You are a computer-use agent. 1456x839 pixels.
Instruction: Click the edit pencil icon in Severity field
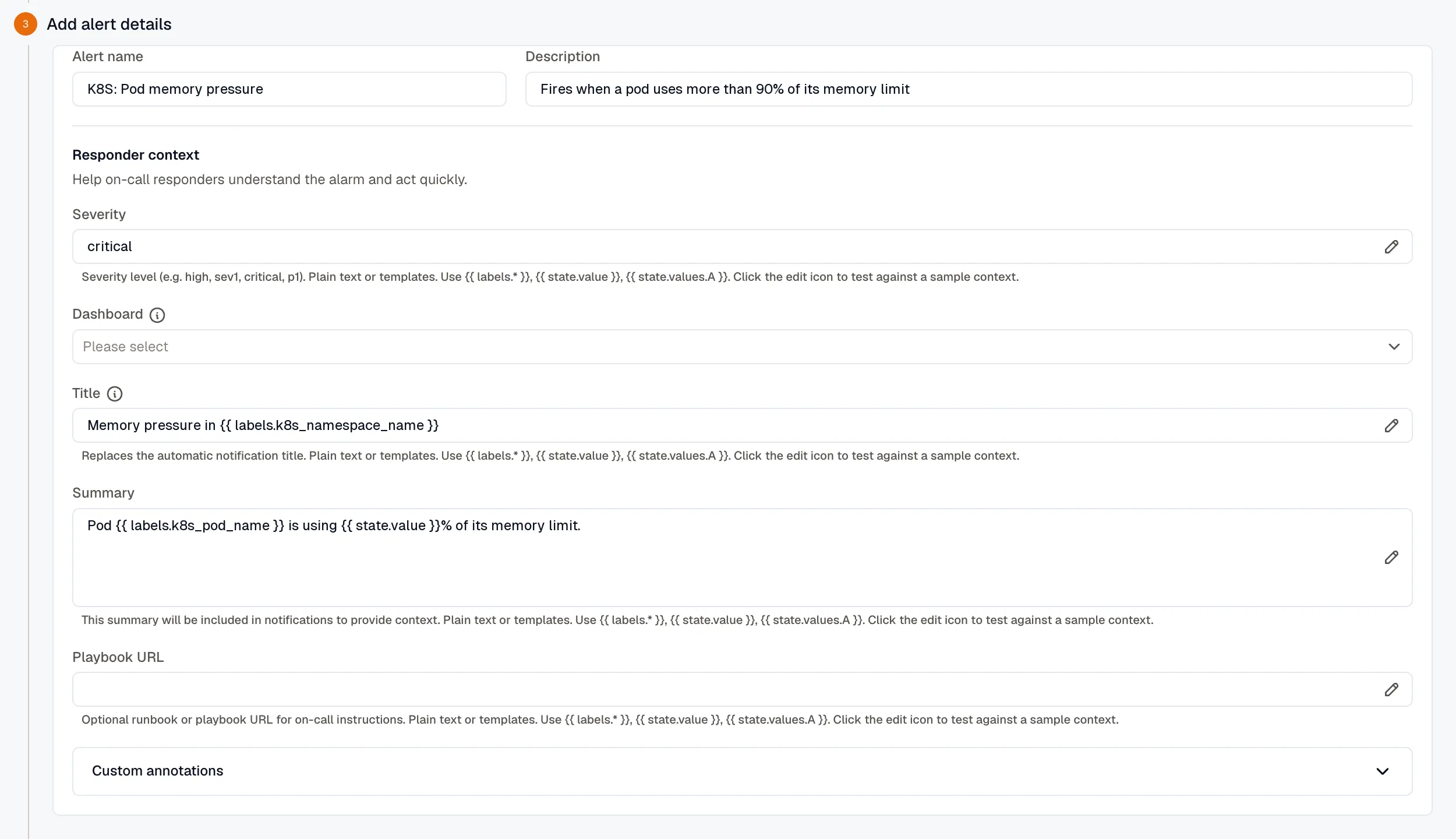(1391, 247)
